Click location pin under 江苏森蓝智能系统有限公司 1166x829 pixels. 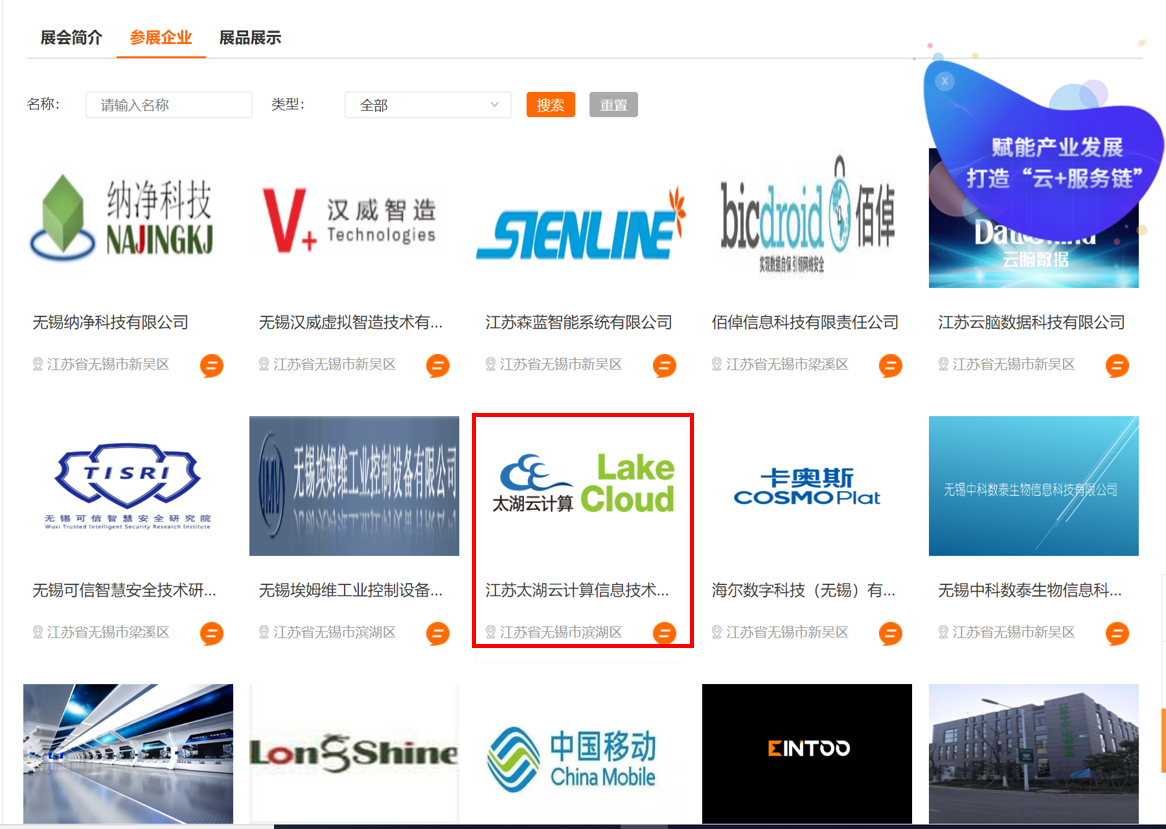490,364
